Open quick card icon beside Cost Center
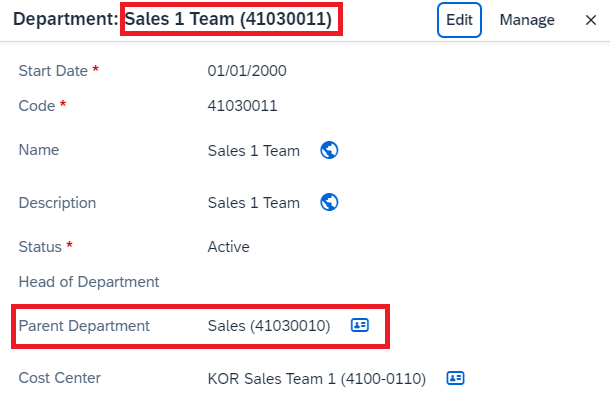610x401 pixels. [x=455, y=378]
